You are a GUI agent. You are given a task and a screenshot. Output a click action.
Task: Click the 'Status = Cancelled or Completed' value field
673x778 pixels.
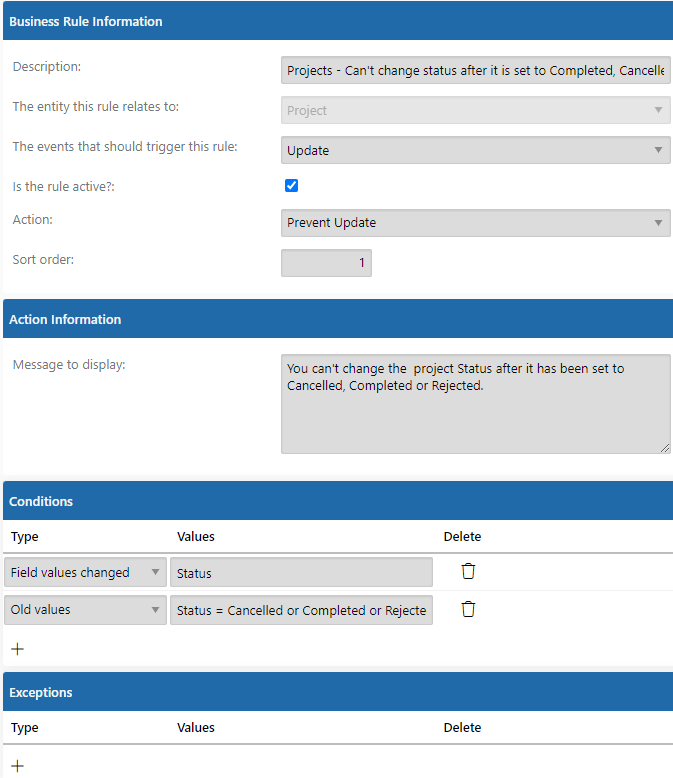tap(301, 610)
